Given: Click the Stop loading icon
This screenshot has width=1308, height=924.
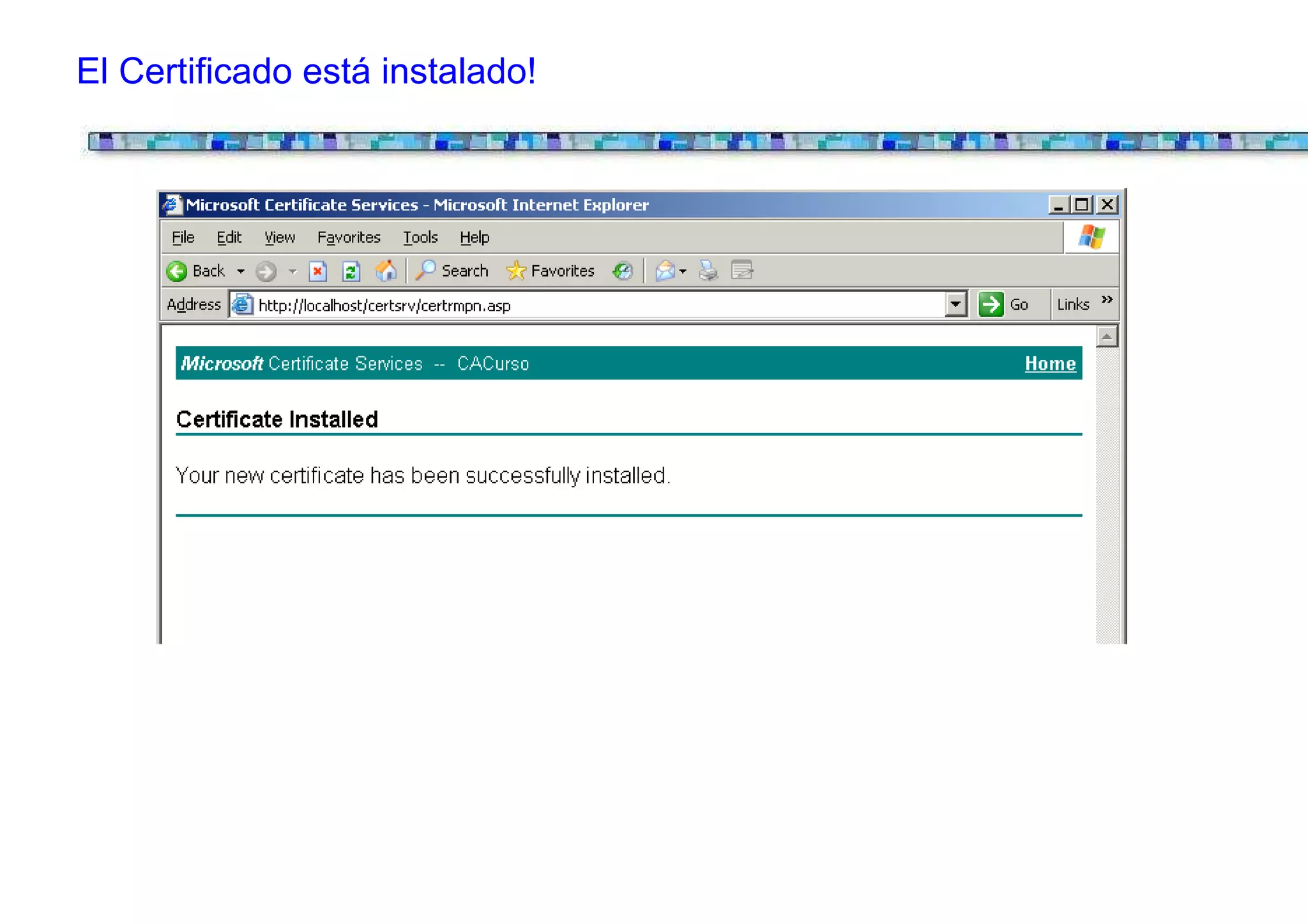Looking at the screenshot, I should tap(317, 271).
